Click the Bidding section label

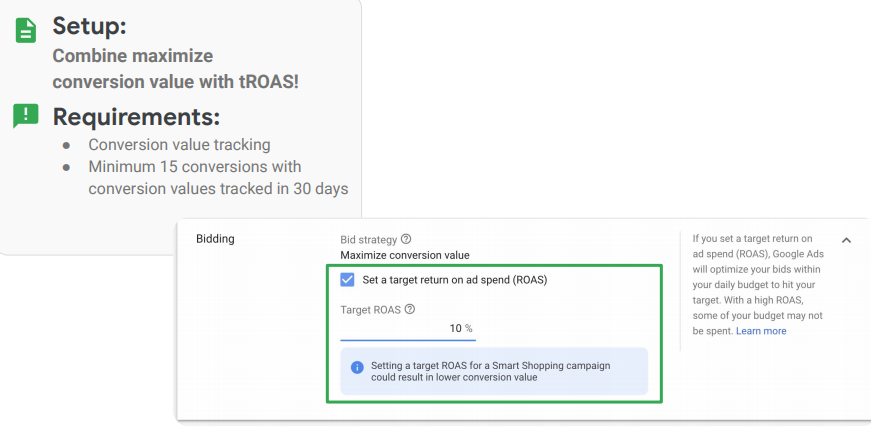[215, 239]
